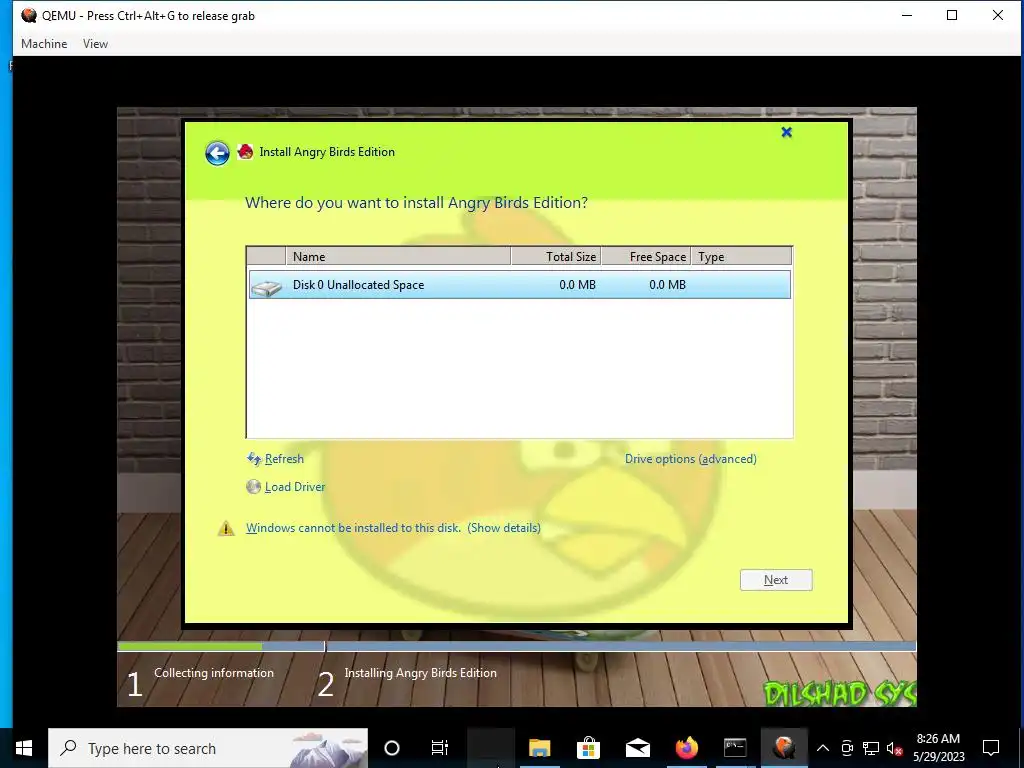Image resolution: width=1024 pixels, height=768 pixels.
Task: Open the Mail app from taskbar
Action: (x=637, y=748)
